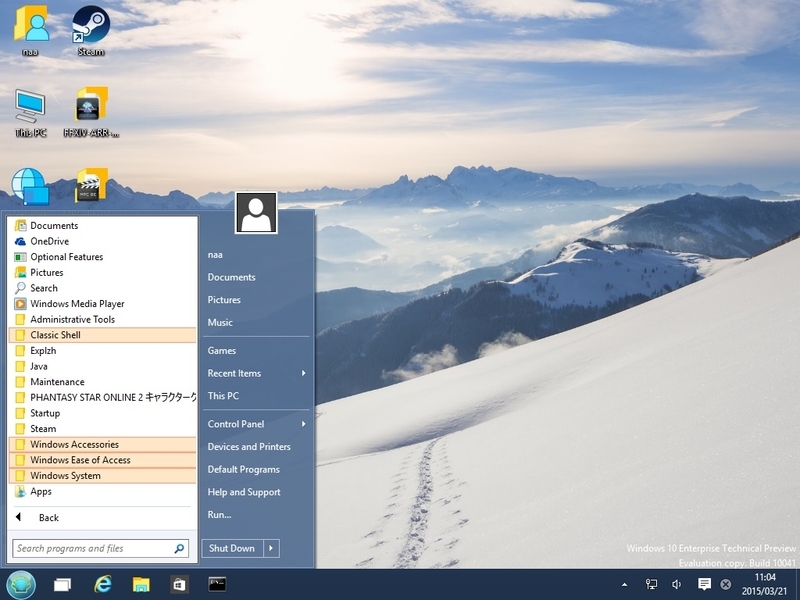Click the network status tray icon
The image size is (800, 600).
[651, 585]
